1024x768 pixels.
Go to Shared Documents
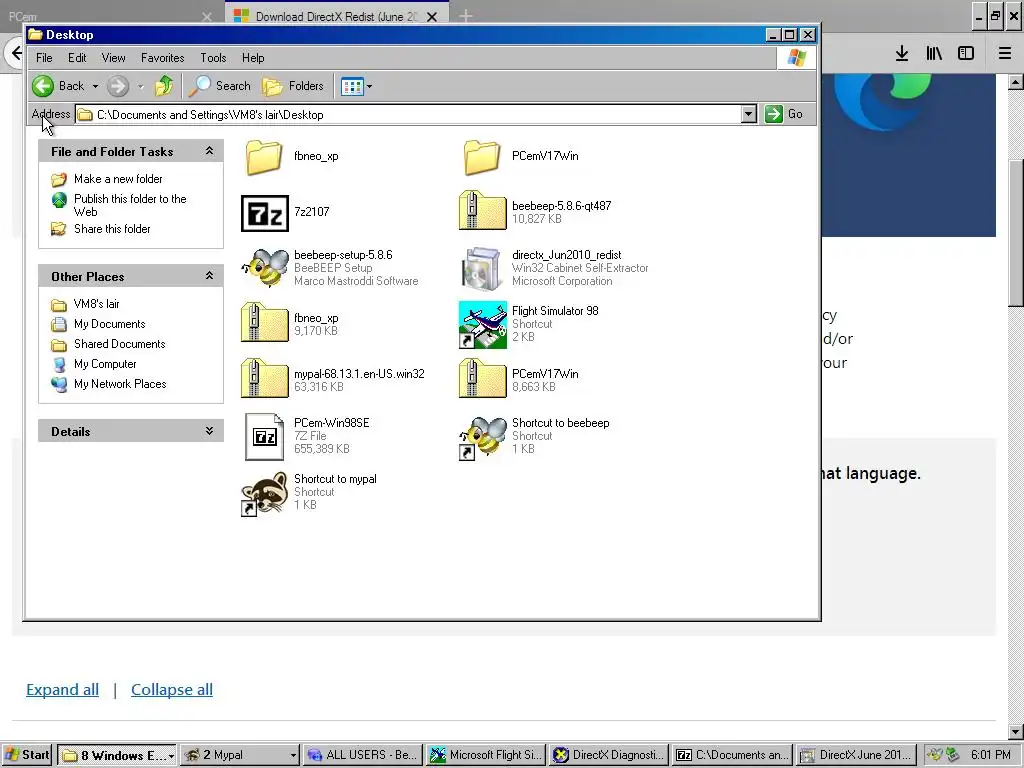(120, 344)
